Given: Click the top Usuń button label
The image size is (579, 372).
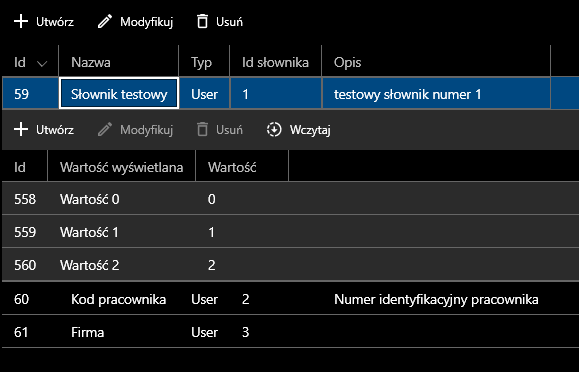Looking at the screenshot, I should coord(230,22).
